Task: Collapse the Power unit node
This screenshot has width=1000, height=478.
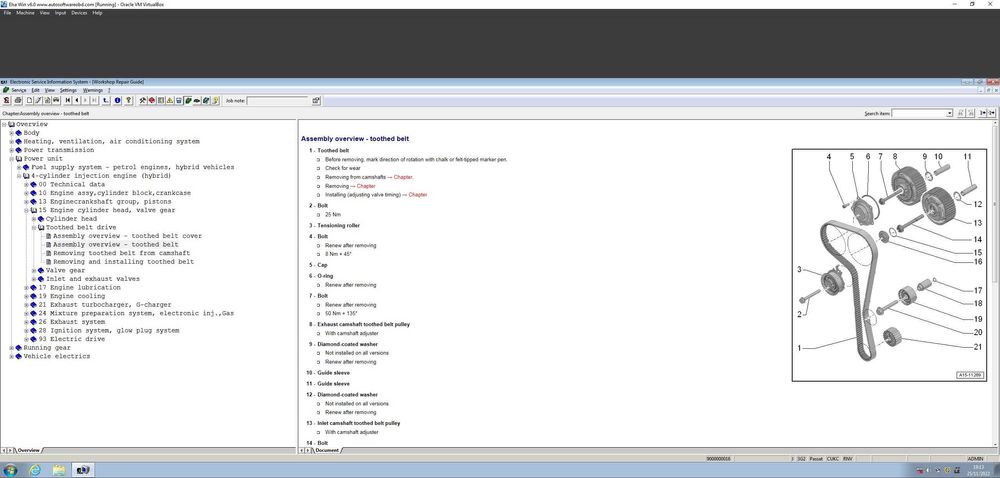Action: pos(11,159)
